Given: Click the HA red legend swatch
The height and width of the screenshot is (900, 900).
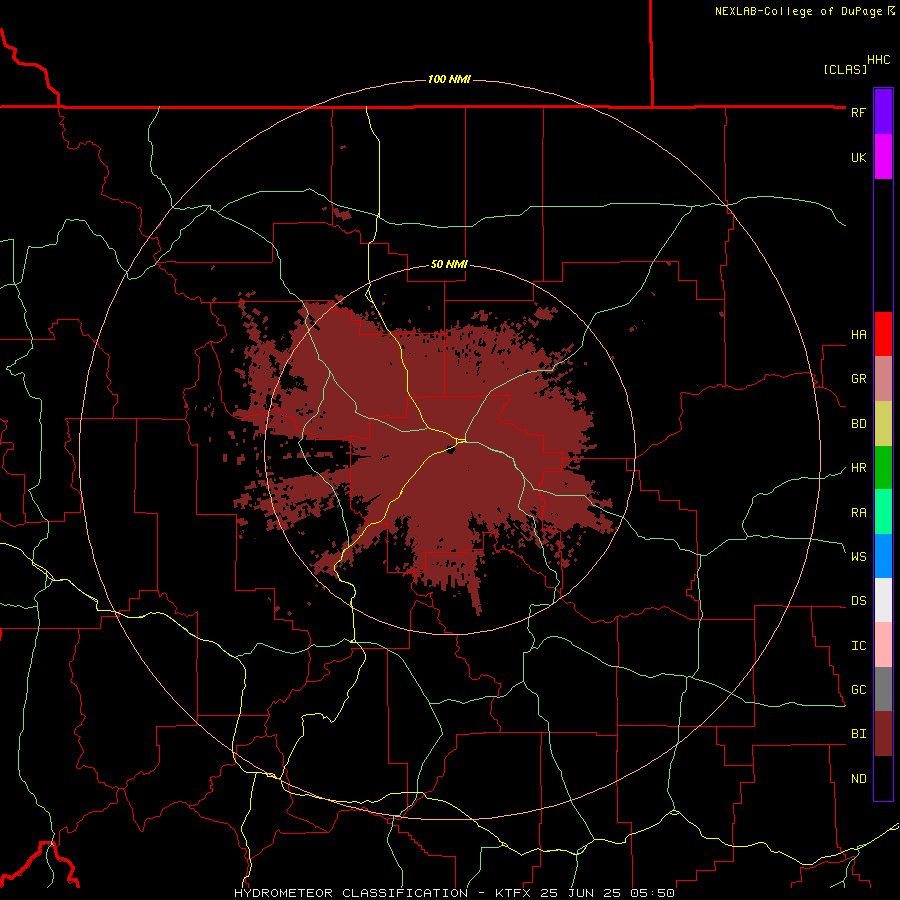Looking at the screenshot, I should (x=883, y=334).
